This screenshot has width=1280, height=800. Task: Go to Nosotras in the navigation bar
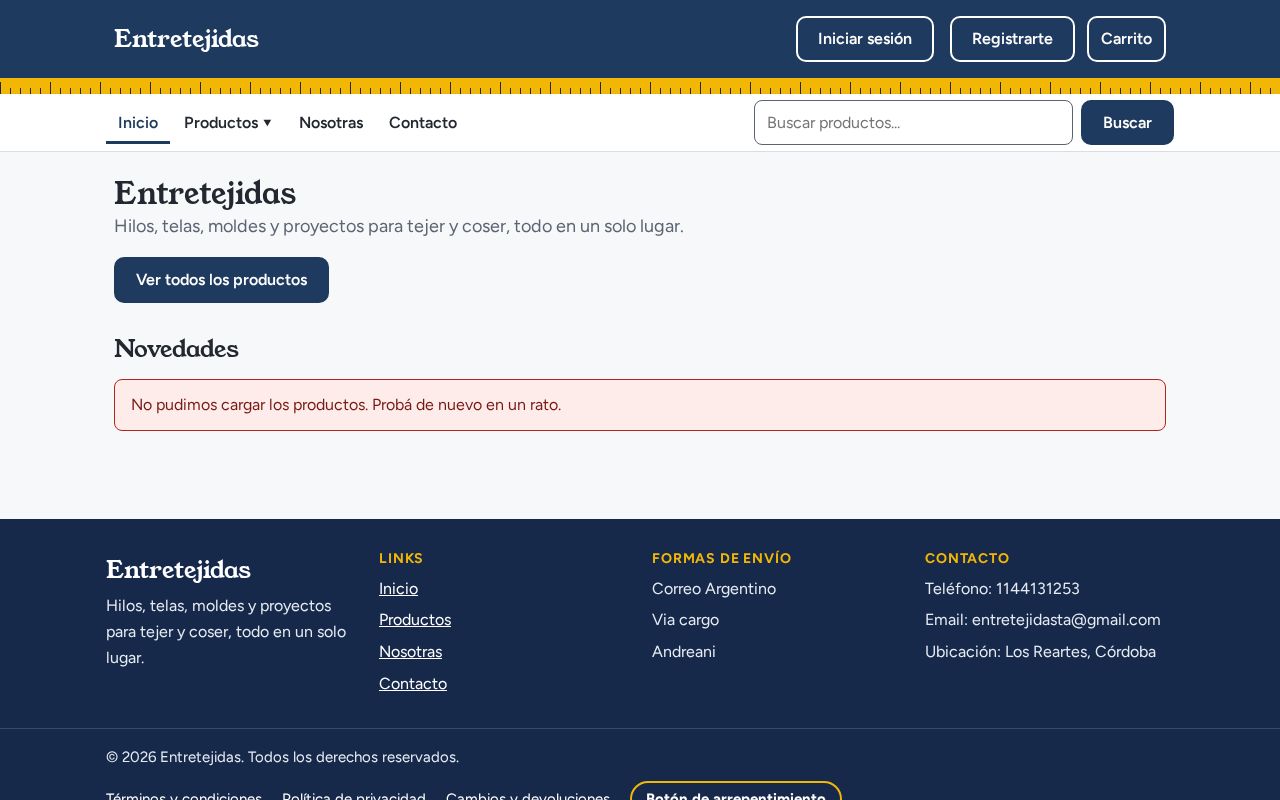(x=331, y=123)
